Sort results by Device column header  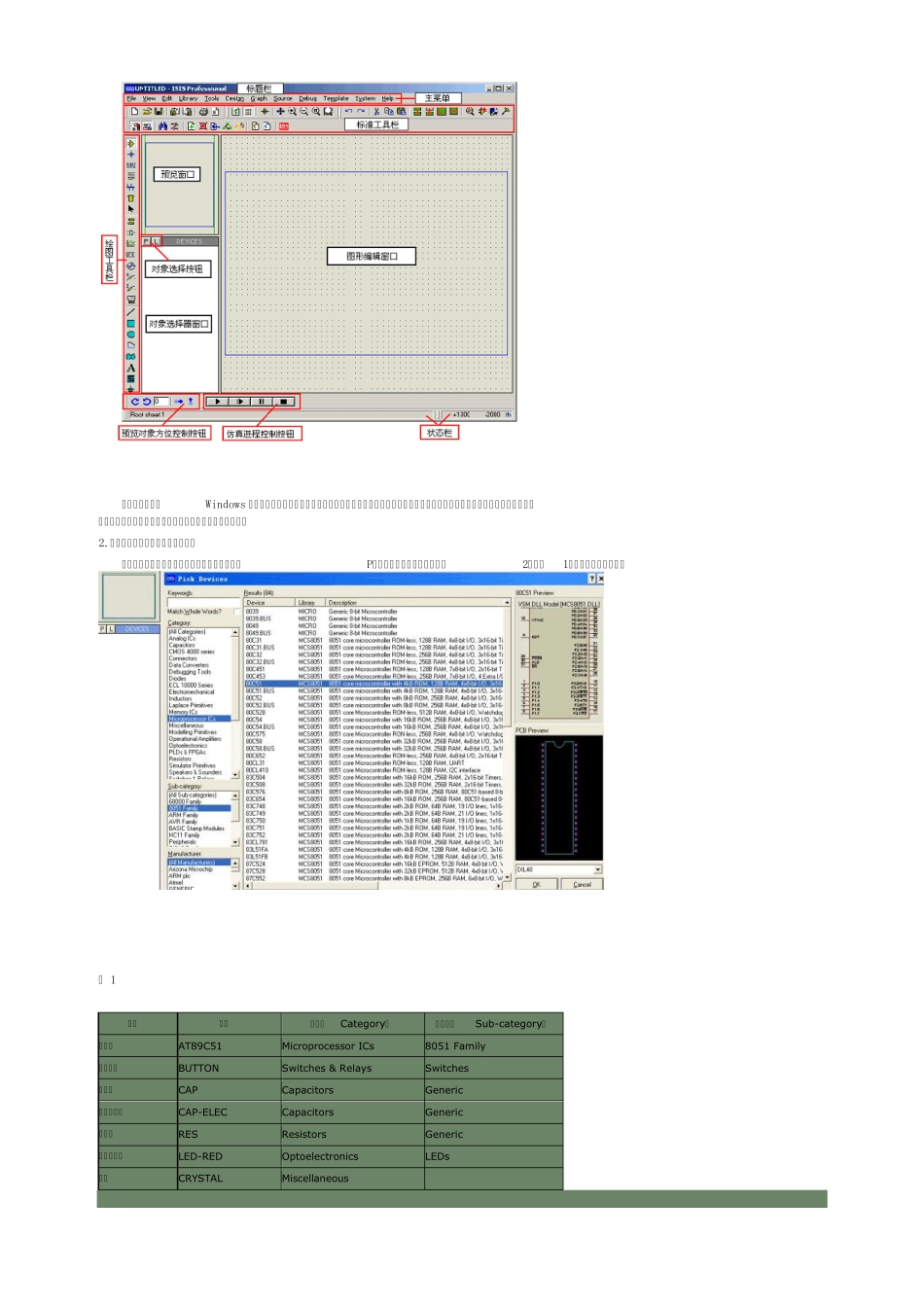click(x=269, y=603)
